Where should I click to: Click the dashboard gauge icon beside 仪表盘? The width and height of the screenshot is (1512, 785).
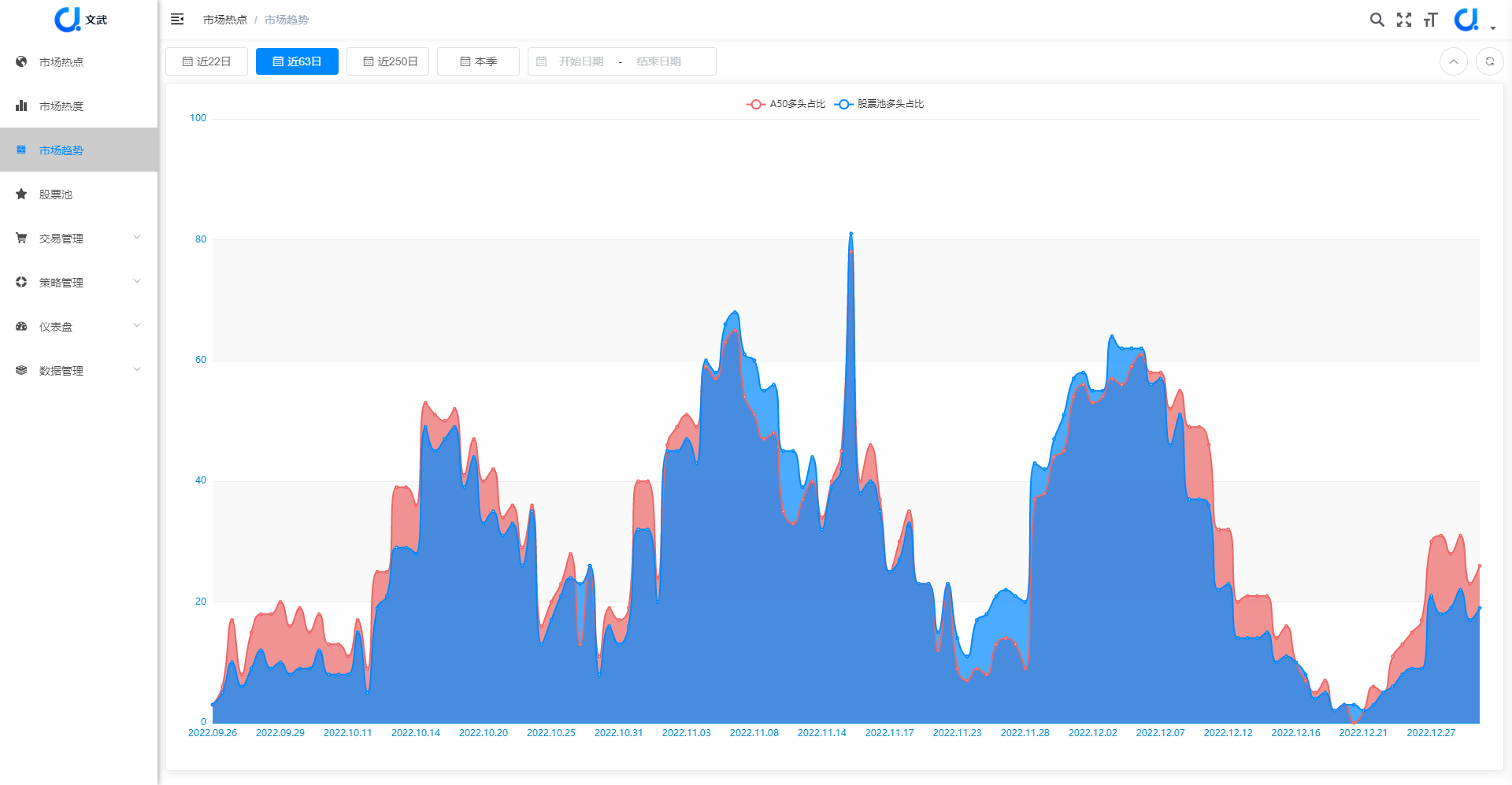pyautogui.click(x=21, y=326)
